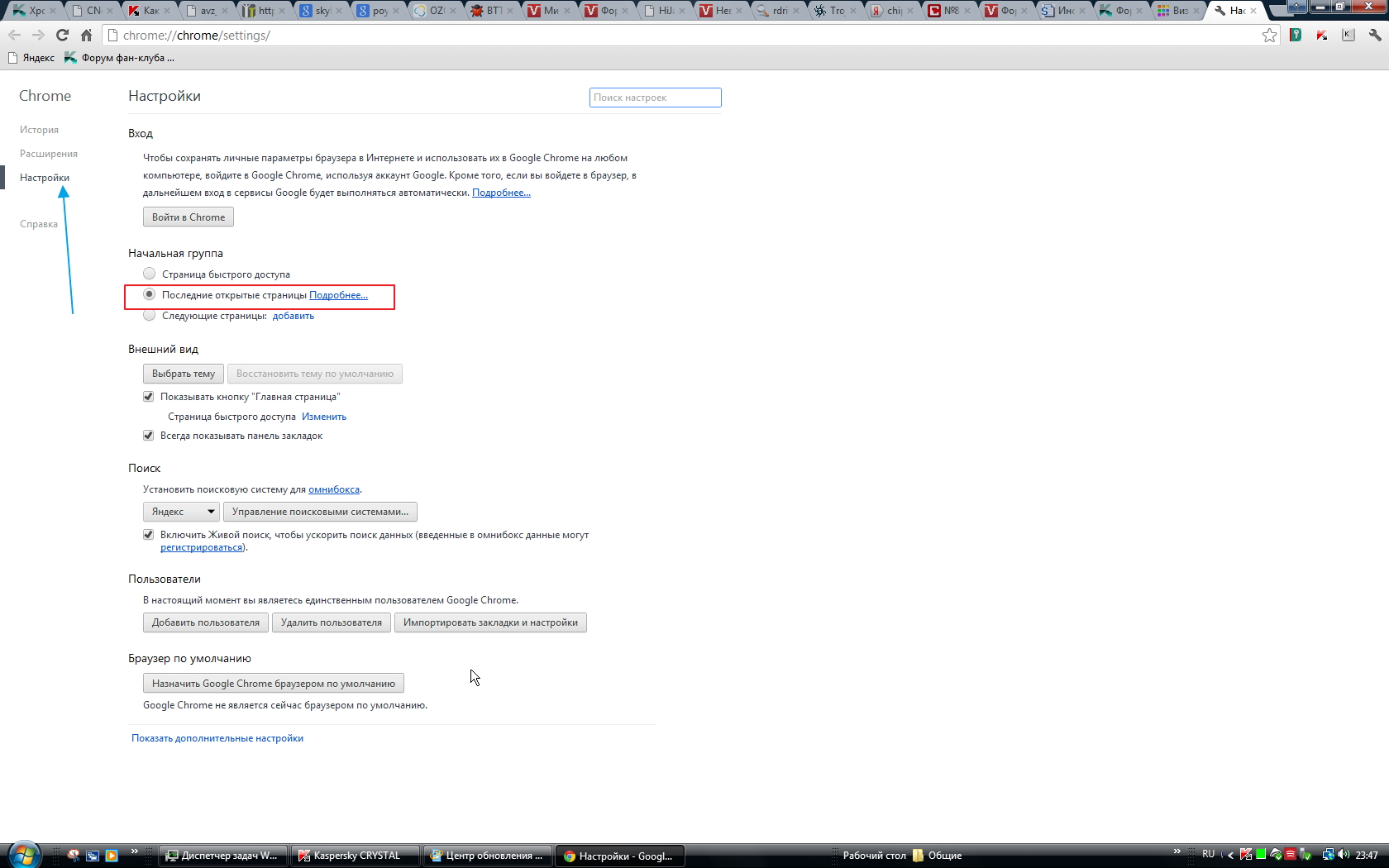Click the 'регистрироваться' link
Image resolution: width=1389 pixels, height=868 pixels.
(202, 547)
